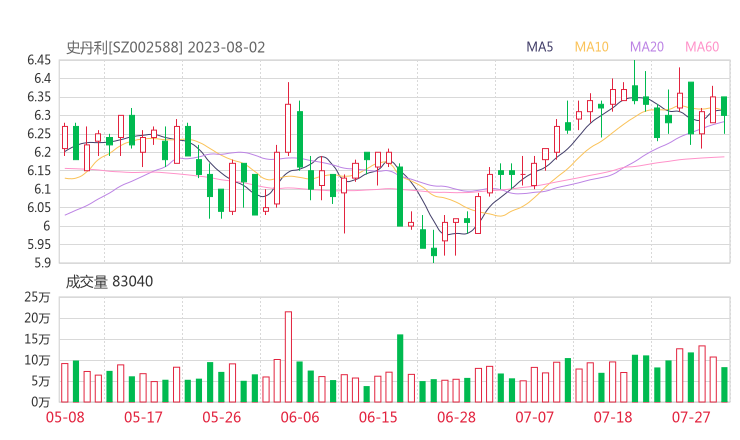Click the MA20 legend label
The height and width of the screenshot is (440, 740).
[x=647, y=47]
